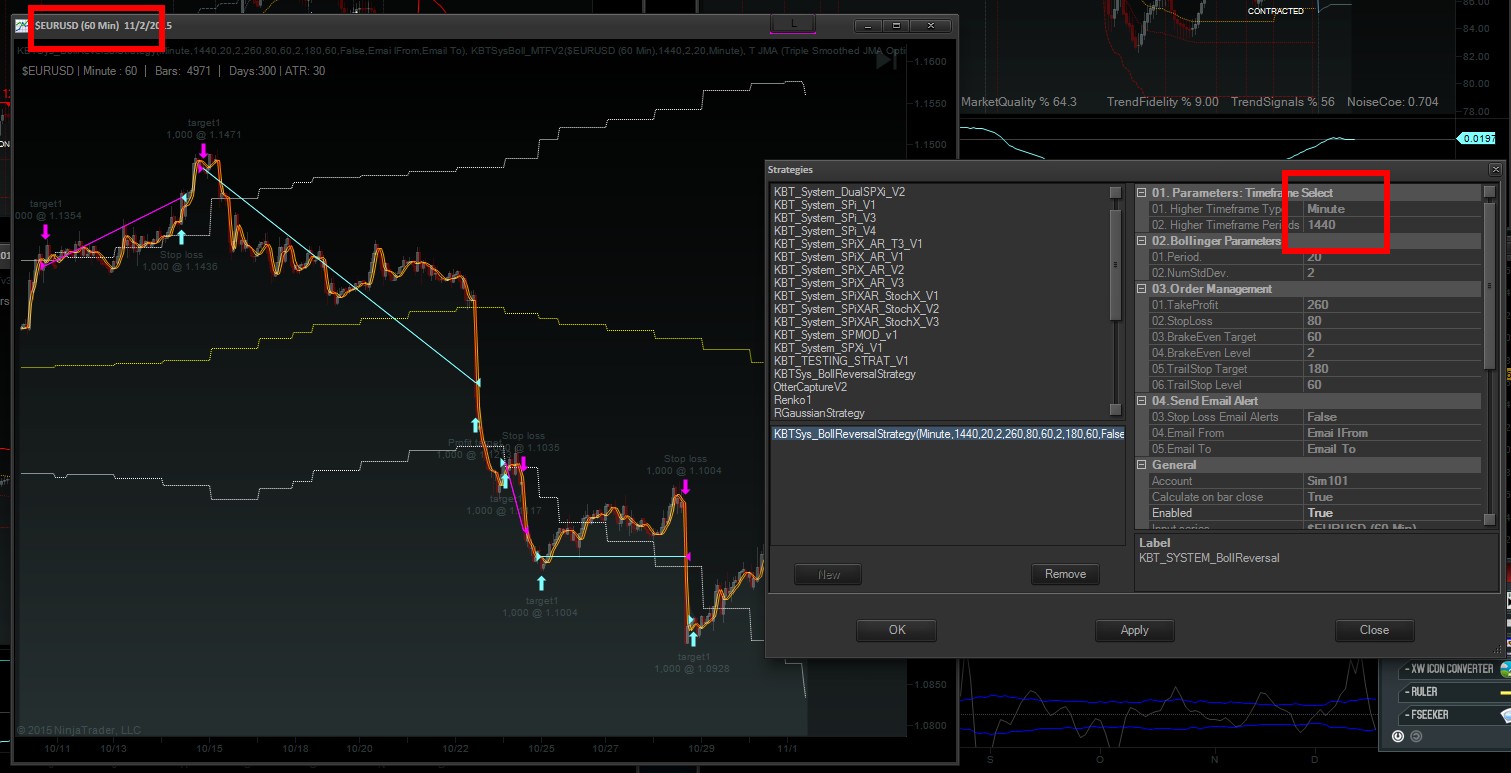Select KBT_System_SPiX_AR_V3 strategy
Screen dimensions: 1511x773
point(838,283)
